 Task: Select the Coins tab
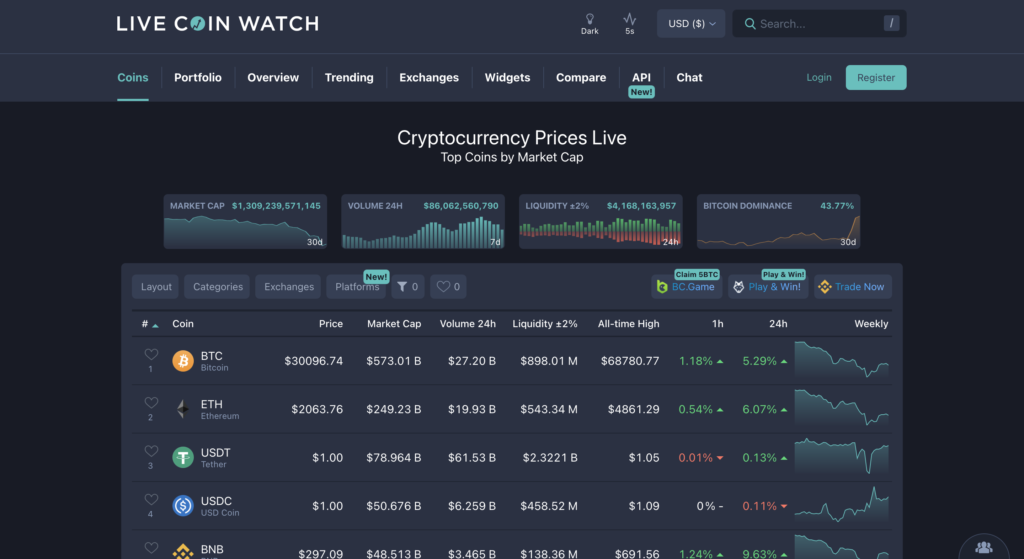133,78
